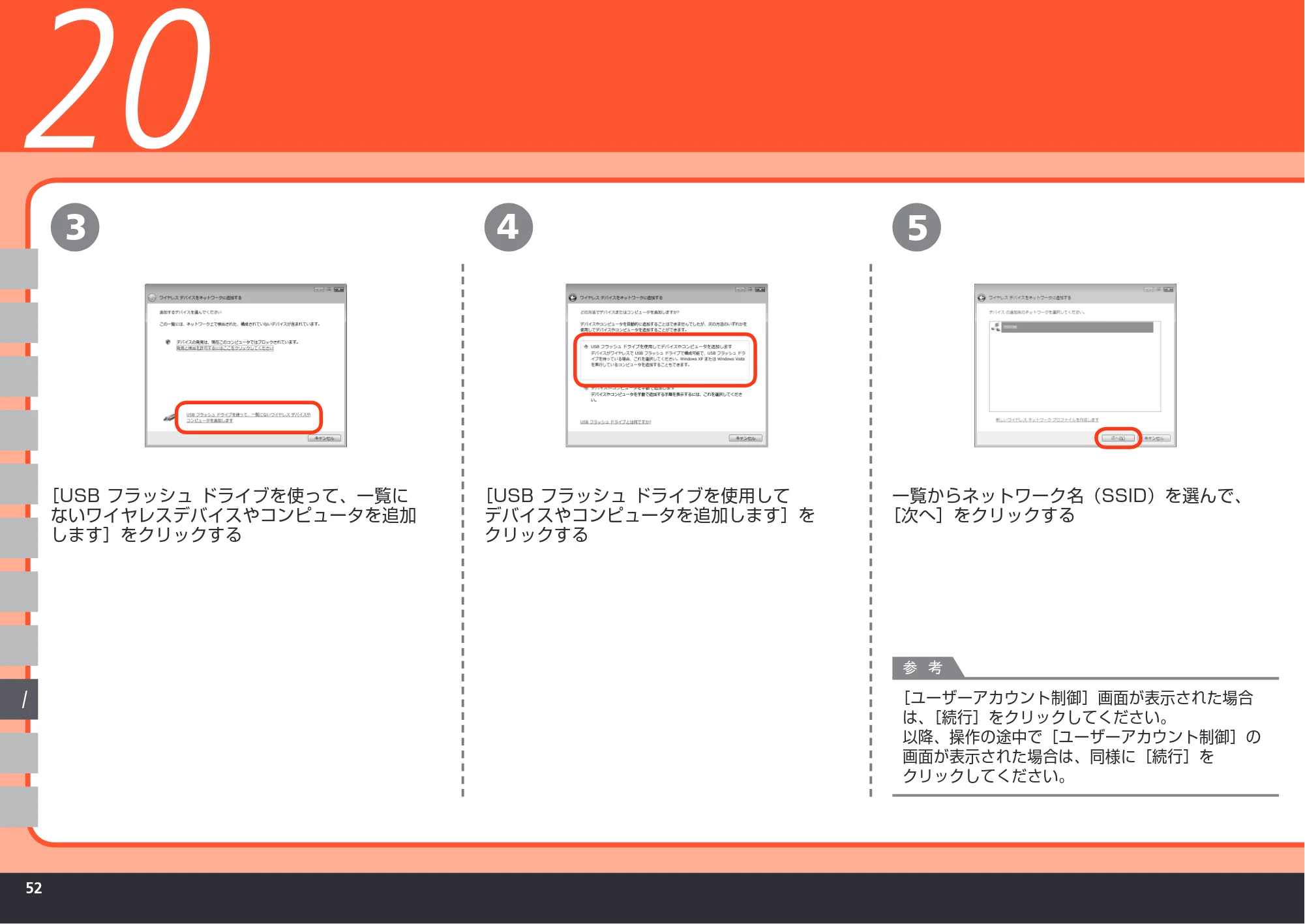The height and width of the screenshot is (924, 1305).
Task: Click the back arrow in step 4 dialog
Action: [x=573, y=298]
